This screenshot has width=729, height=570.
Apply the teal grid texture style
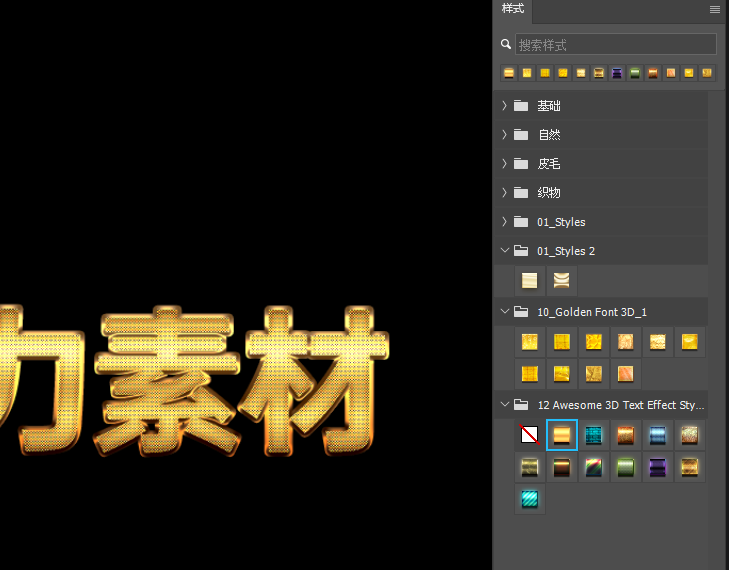(x=593, y=435)
